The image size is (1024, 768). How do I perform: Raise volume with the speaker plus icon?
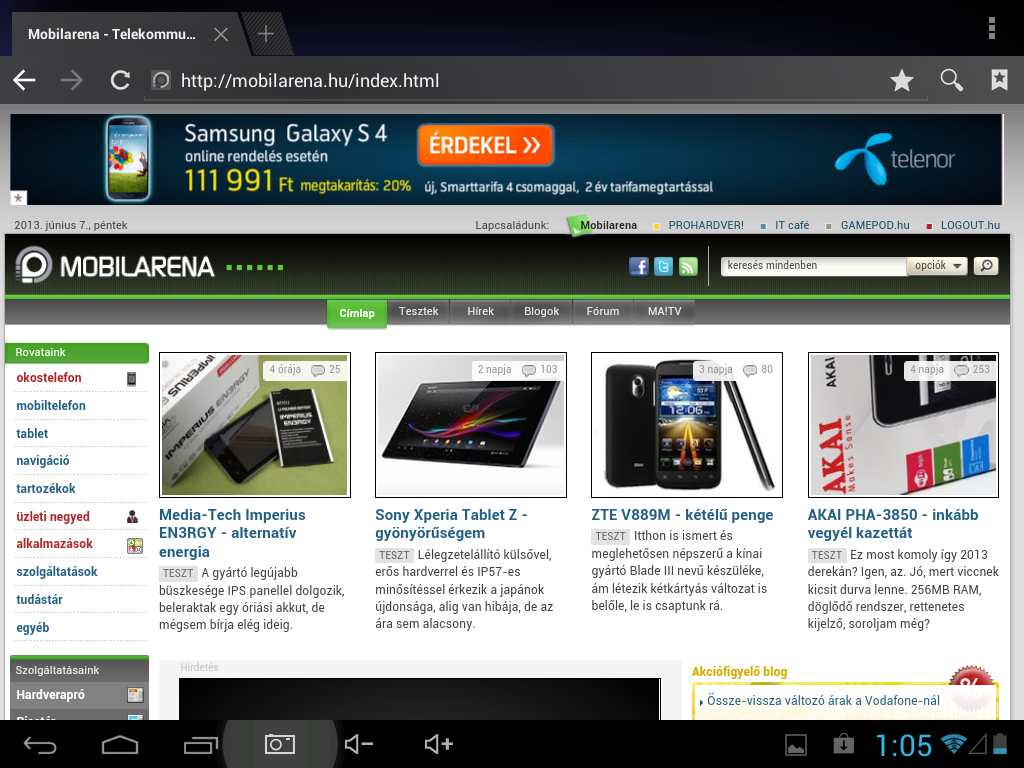439,744
